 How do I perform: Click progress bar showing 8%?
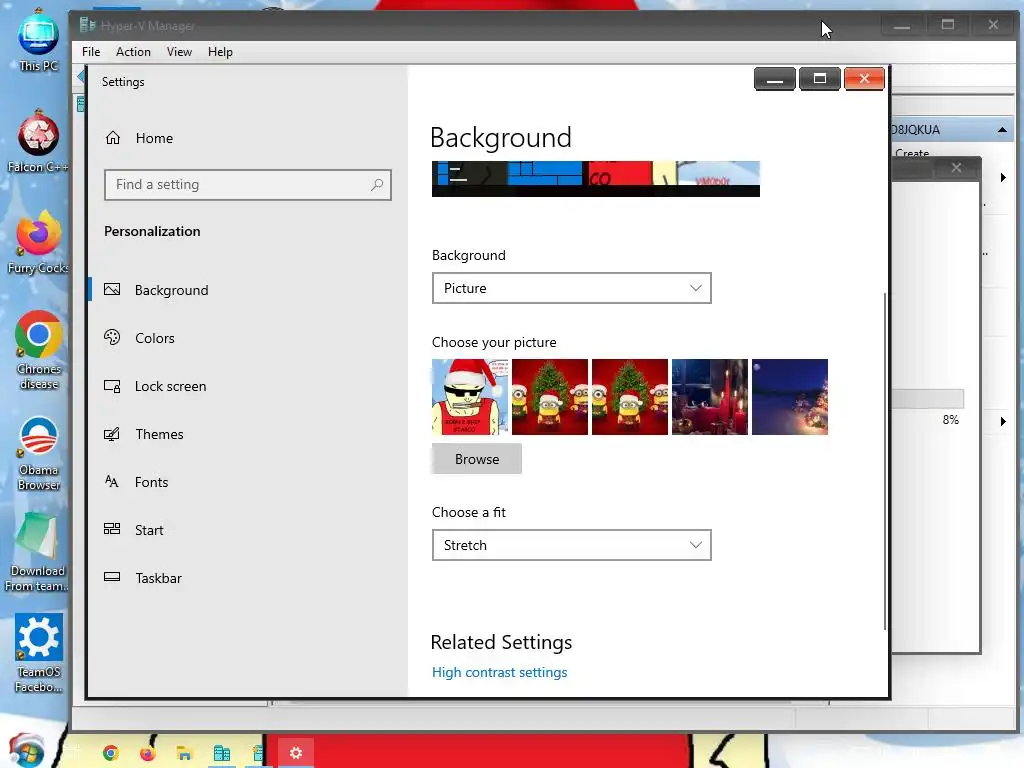pyautogui.click(x=927, y=398)
